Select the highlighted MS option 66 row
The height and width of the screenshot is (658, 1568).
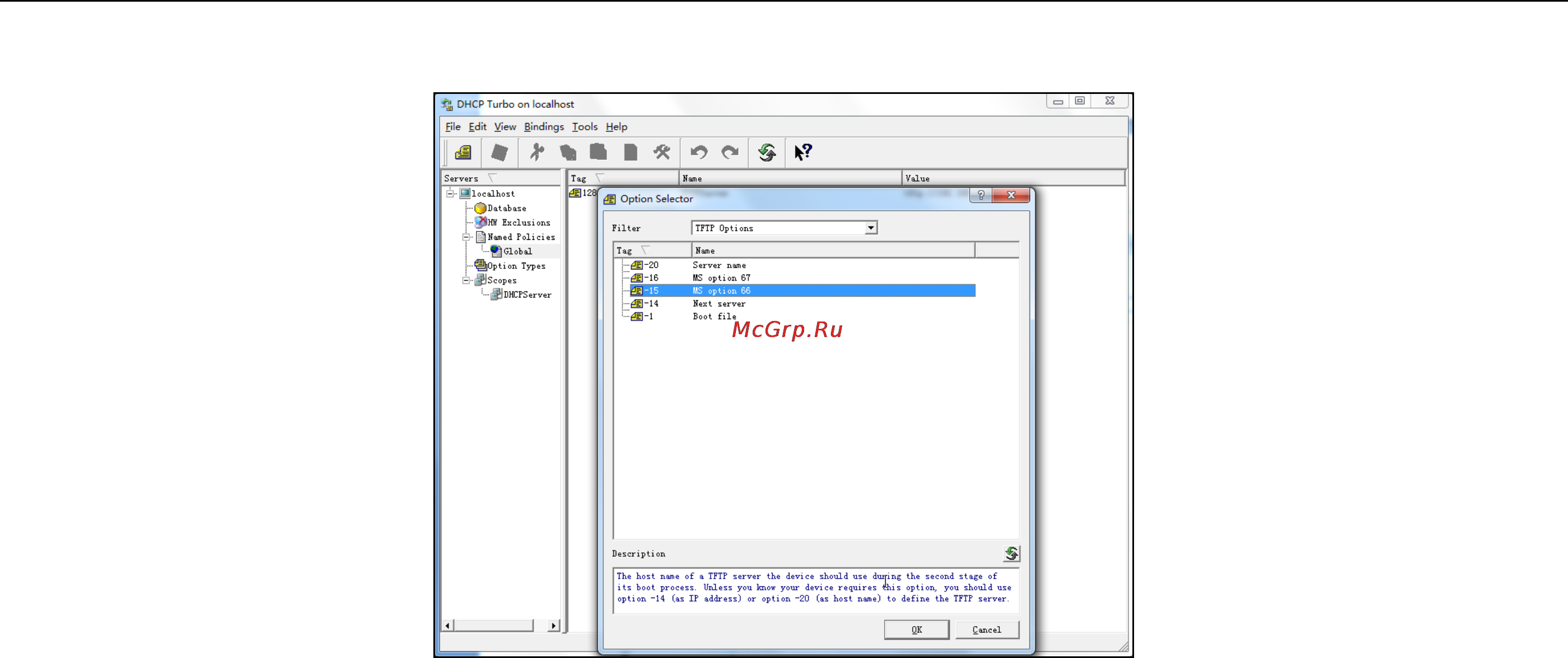(x=802, y=291)
